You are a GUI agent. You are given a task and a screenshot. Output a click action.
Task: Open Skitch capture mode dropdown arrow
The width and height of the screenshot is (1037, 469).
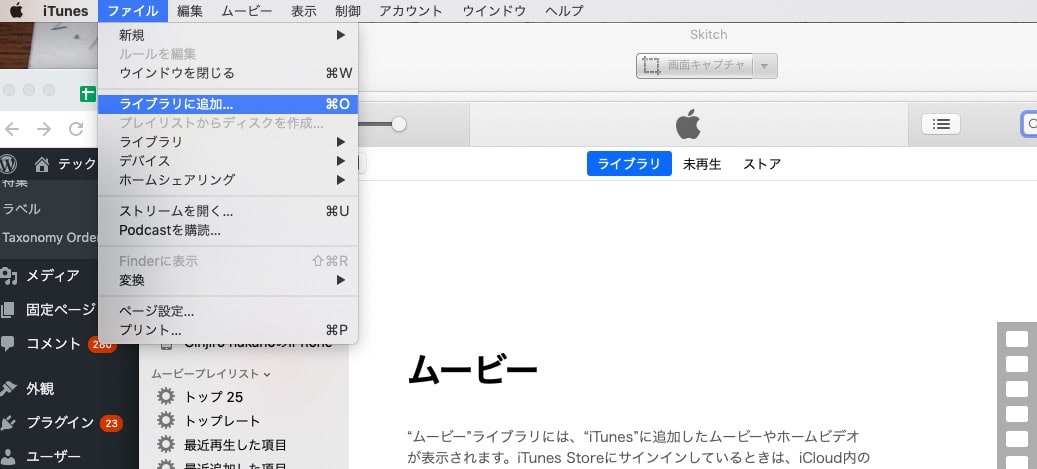(x=765, y=66)
